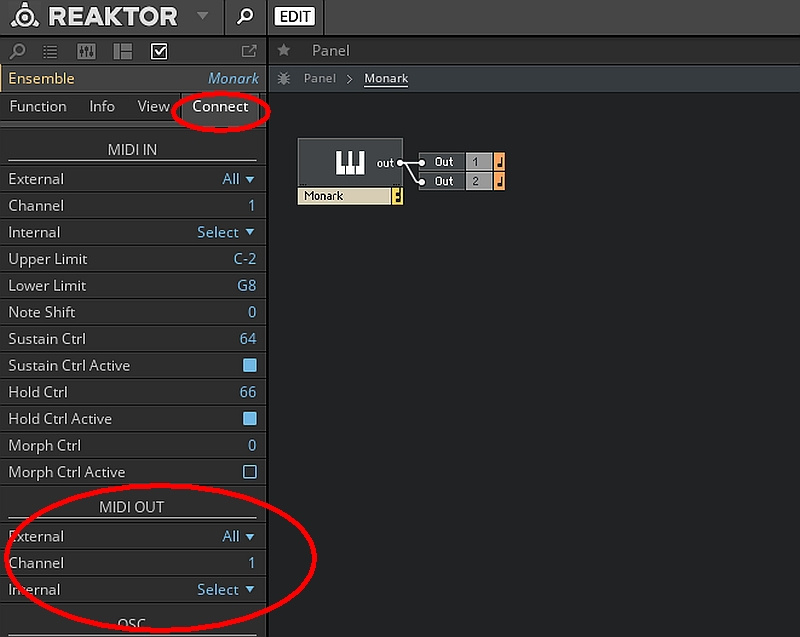Open the Reaktor main menu arrow

tap(203, 16)
